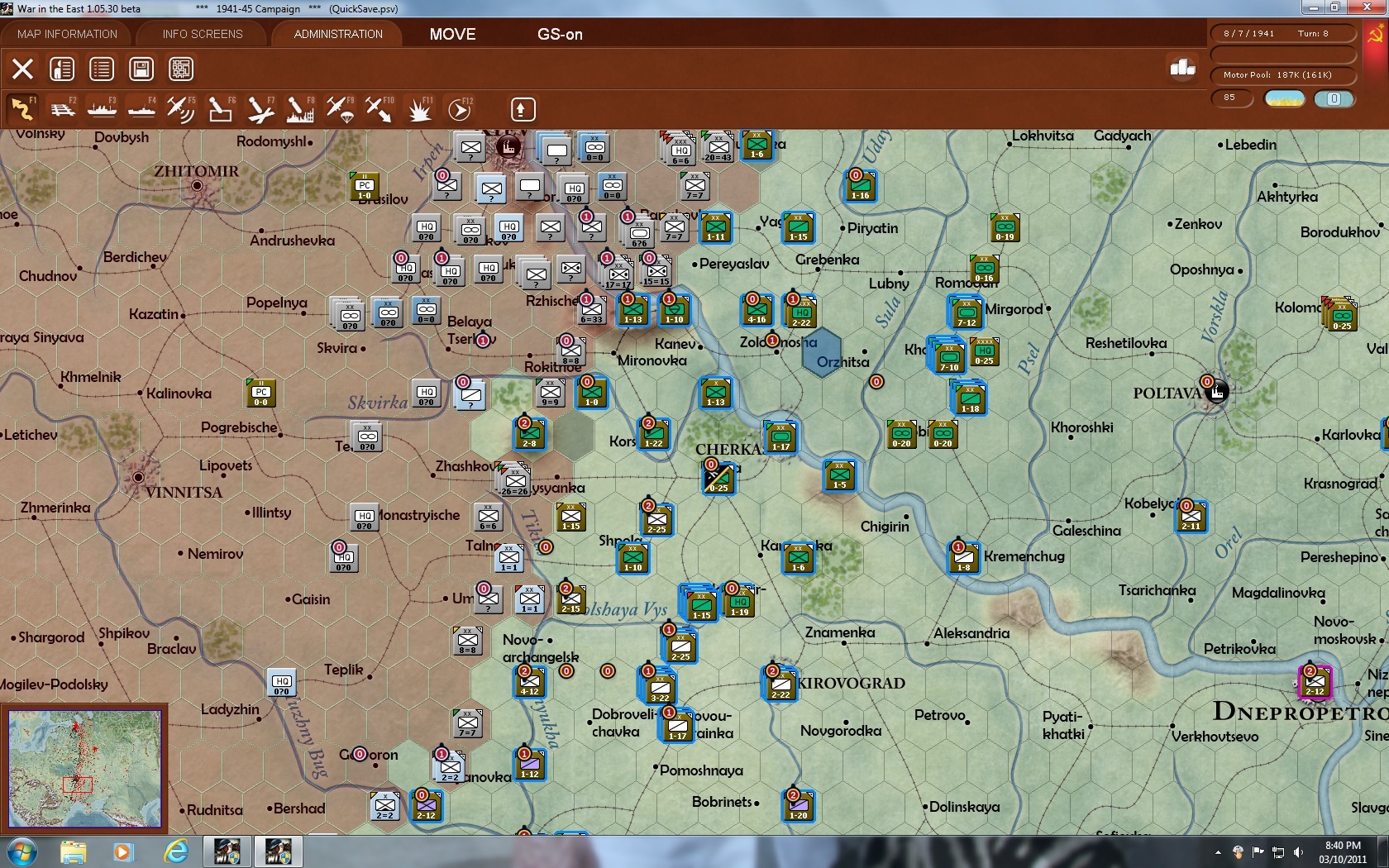Click the Soviet hammer and sickle flag

tap(1376, 35)
